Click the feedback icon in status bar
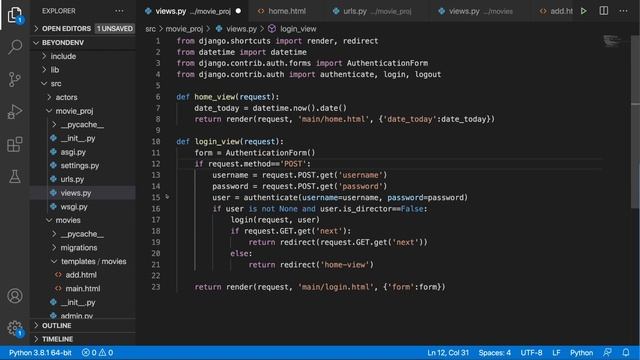Image resolution: width=640 pixels, height=360 pixels. 607,353
